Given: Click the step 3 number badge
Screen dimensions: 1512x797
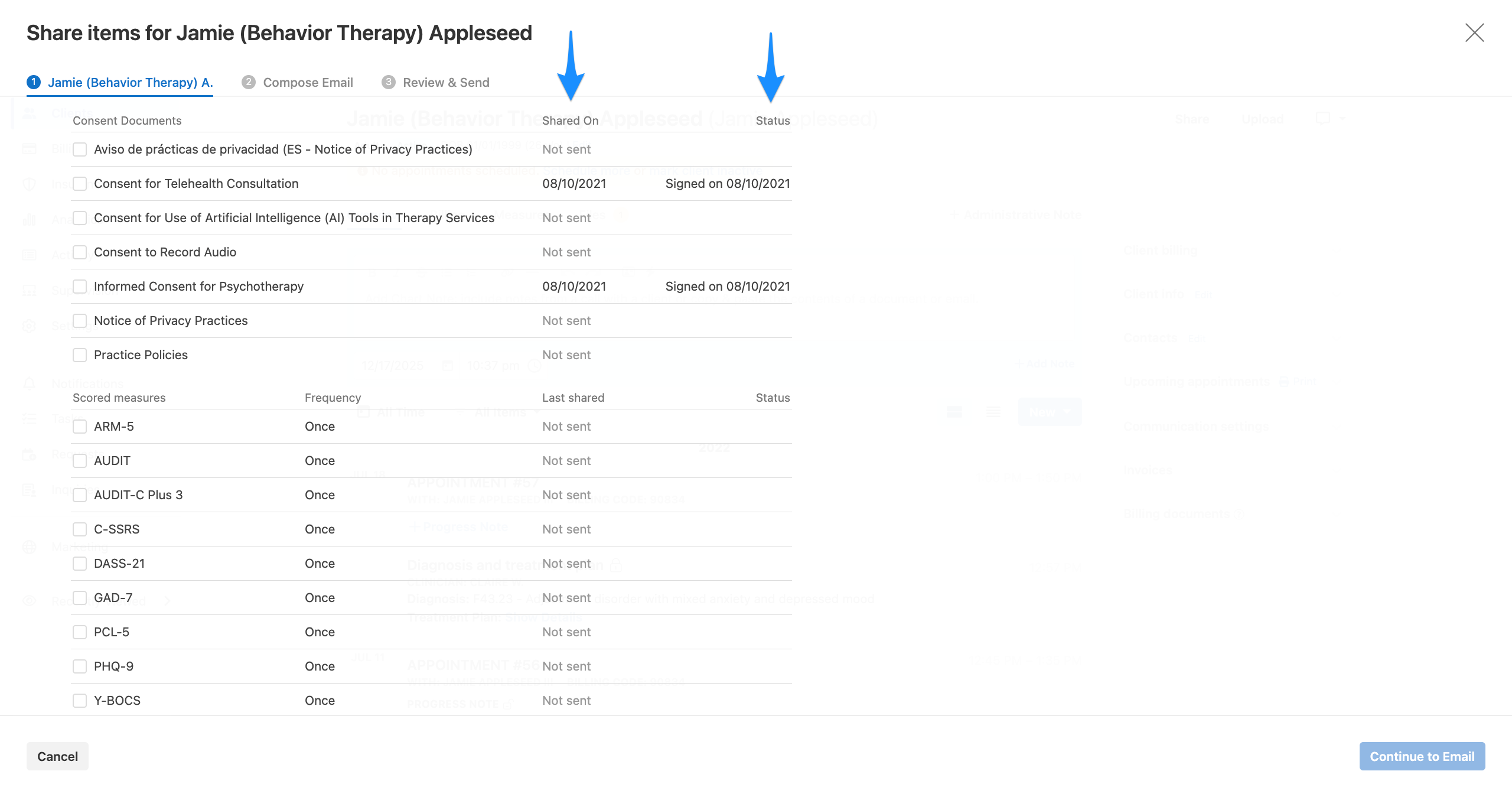Looking at the screenshot, I should [388, 82].
